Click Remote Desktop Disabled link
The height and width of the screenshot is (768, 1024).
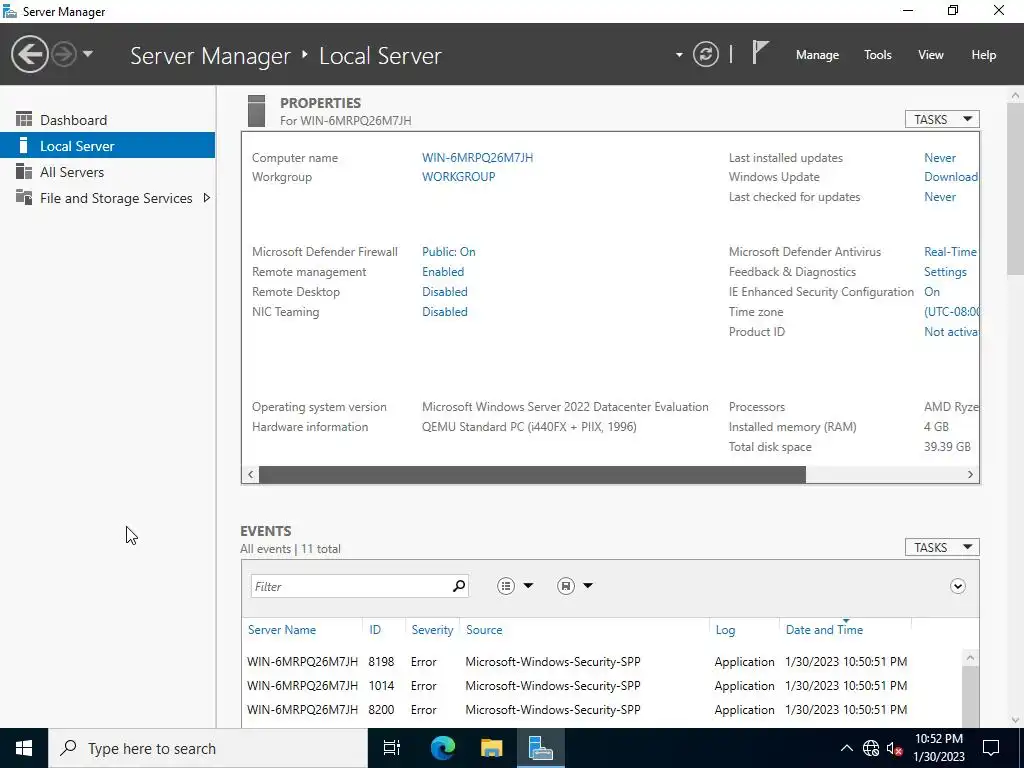point(445,291)
